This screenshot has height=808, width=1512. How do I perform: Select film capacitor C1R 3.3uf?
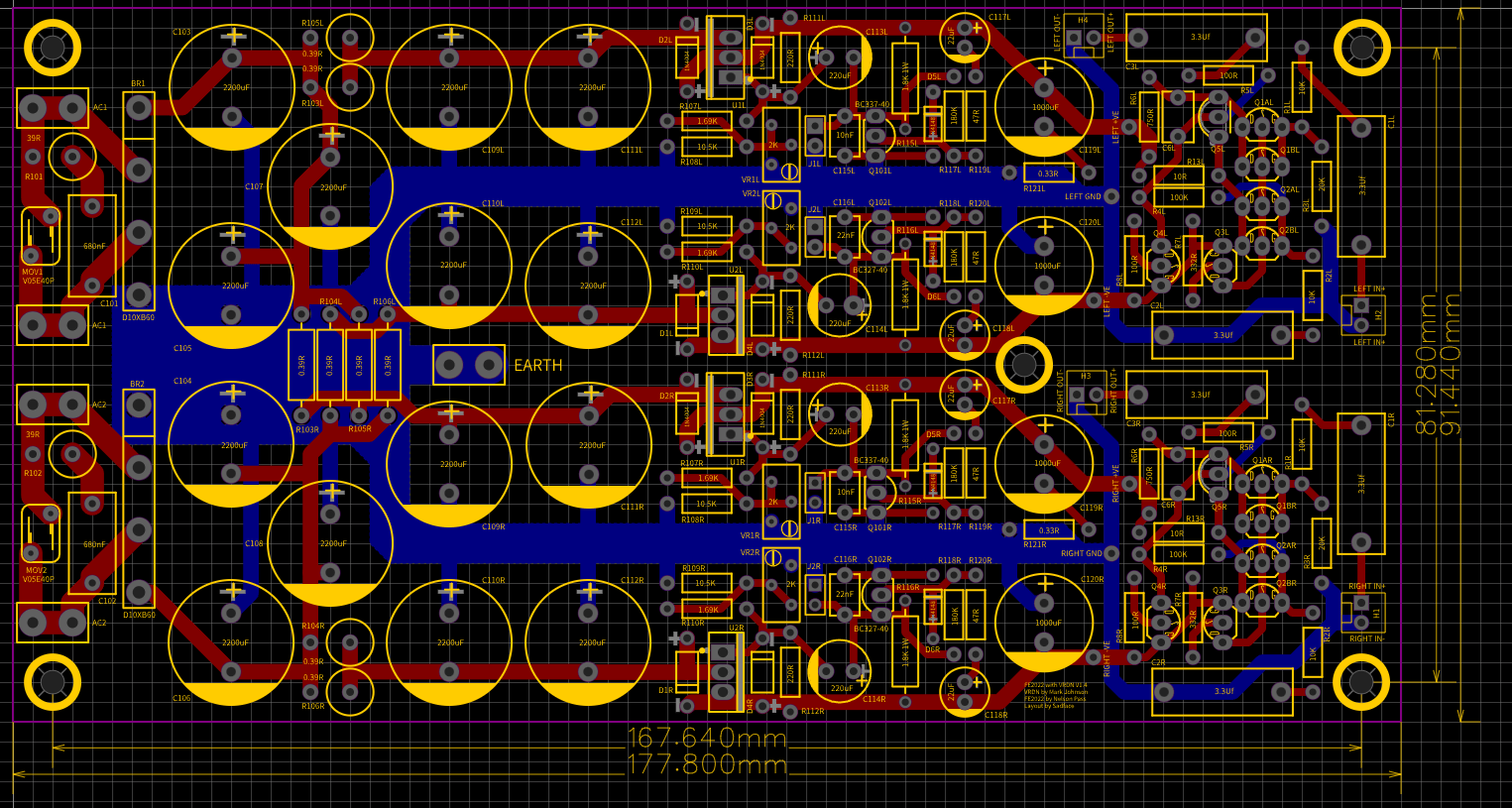(1361, 484)
